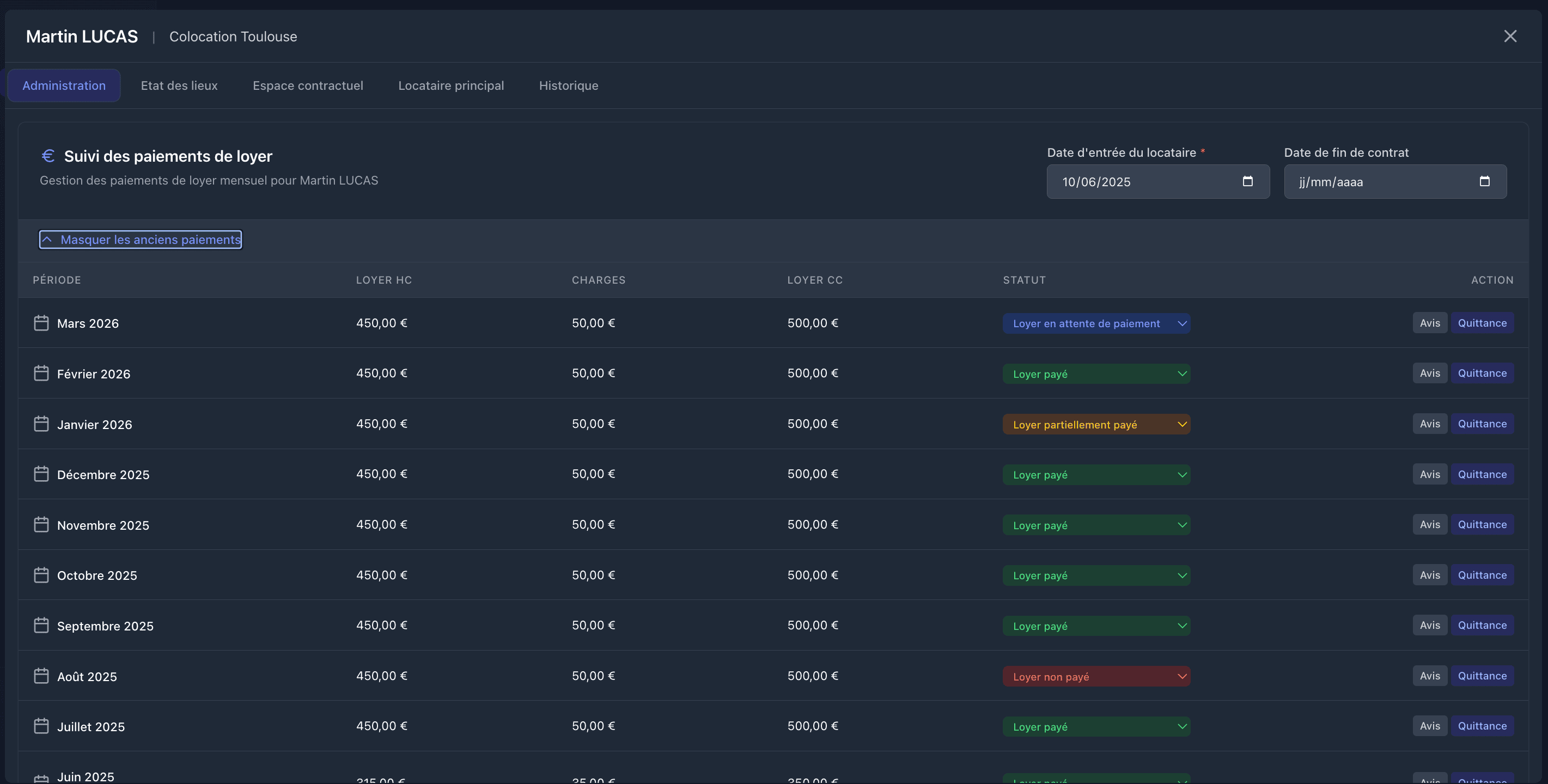
Task: Click the calendar icon beside Octobre 2025
Action: point(41,575)
